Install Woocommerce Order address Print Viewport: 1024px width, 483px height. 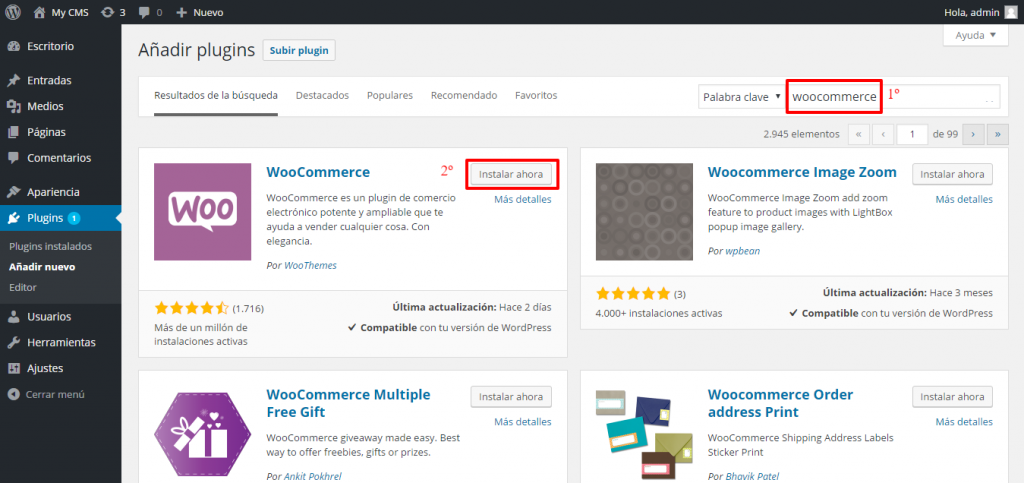coord(952,396)
